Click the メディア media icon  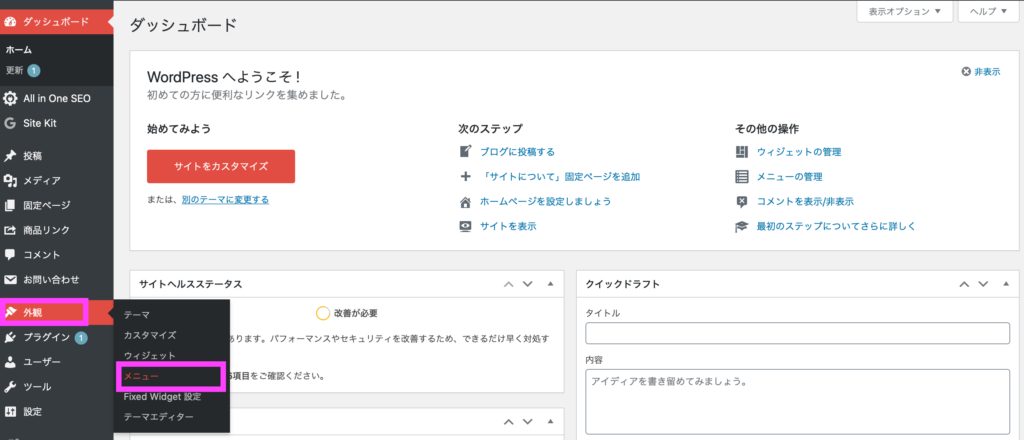click(10, 181)
